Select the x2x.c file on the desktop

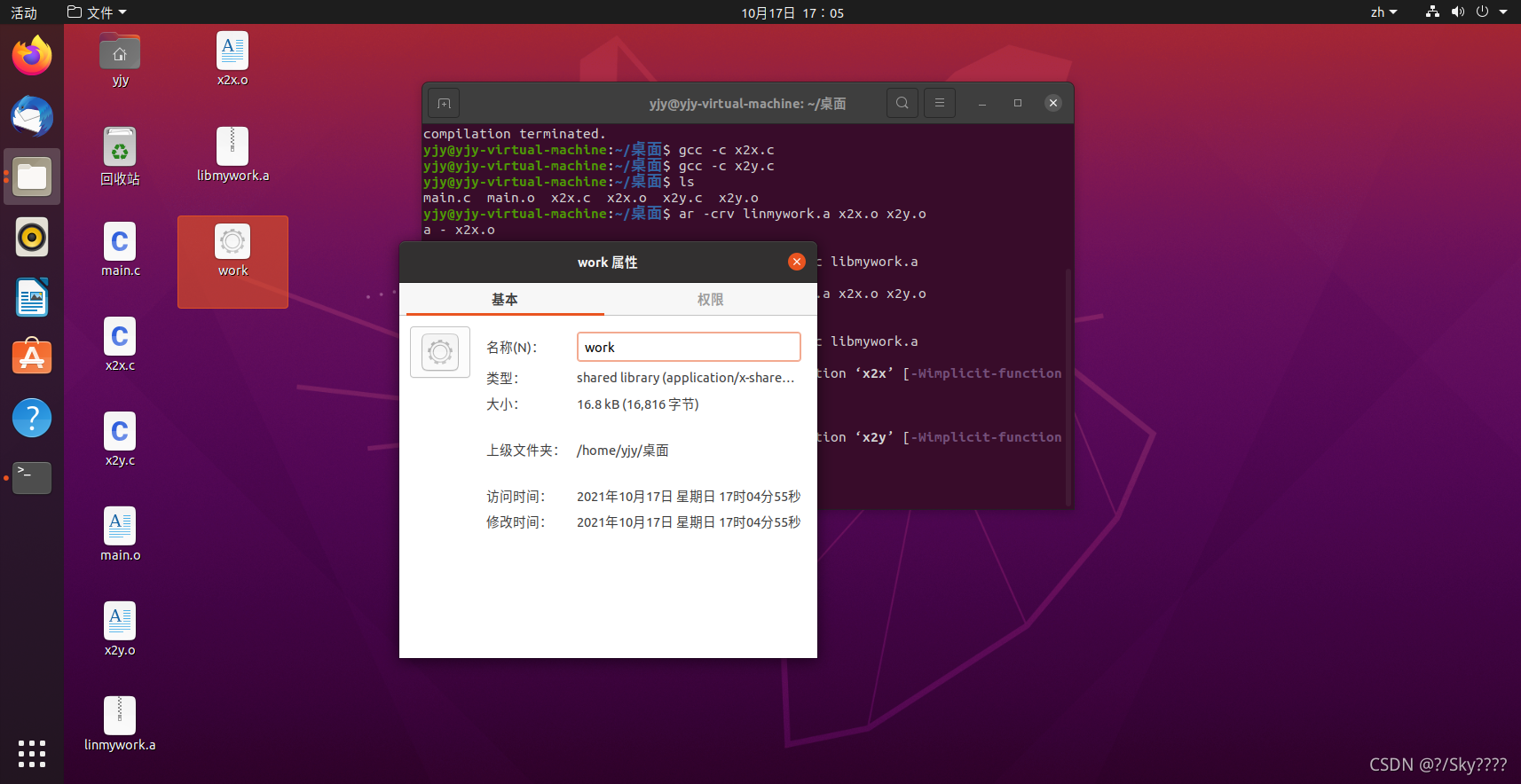click(x=120, y=345)
